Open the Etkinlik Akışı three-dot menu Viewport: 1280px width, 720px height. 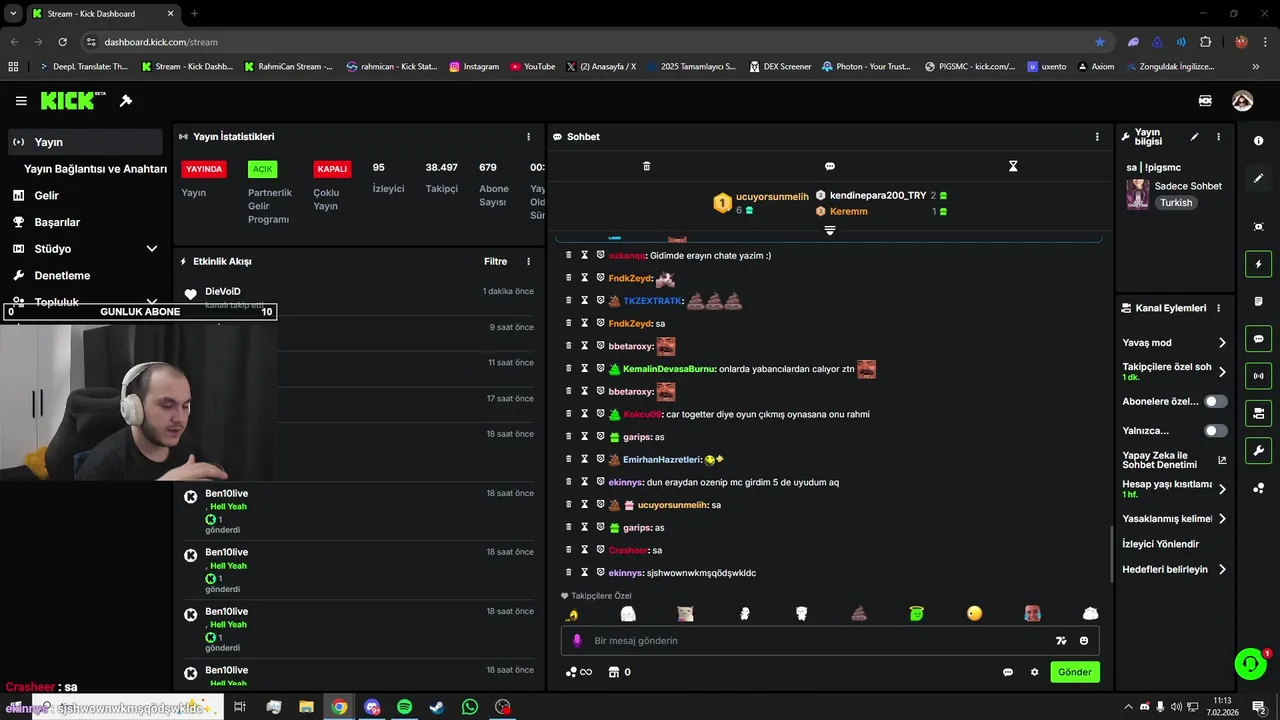529,262
